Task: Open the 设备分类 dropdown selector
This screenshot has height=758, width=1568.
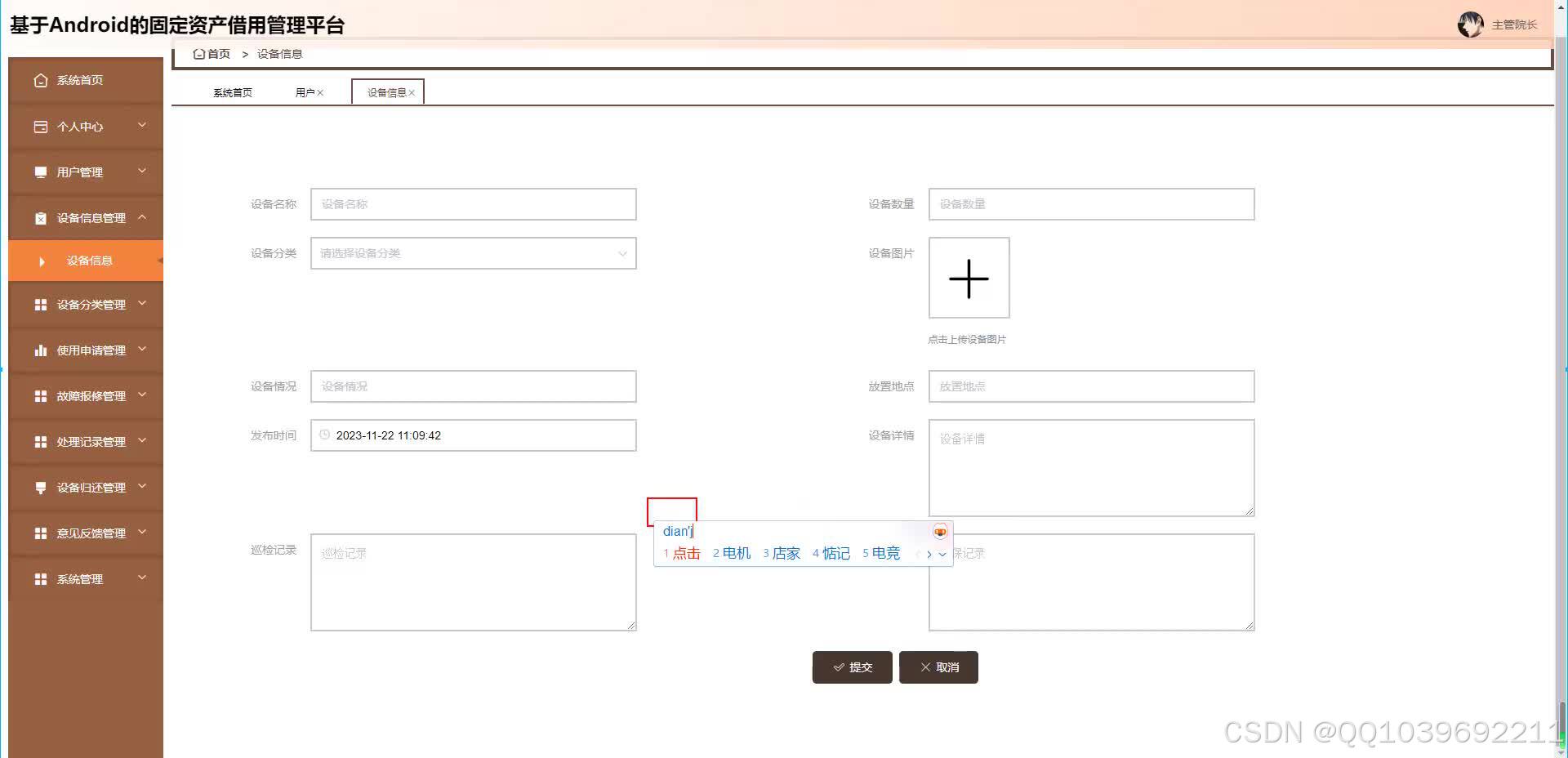Action: point(473,253)
